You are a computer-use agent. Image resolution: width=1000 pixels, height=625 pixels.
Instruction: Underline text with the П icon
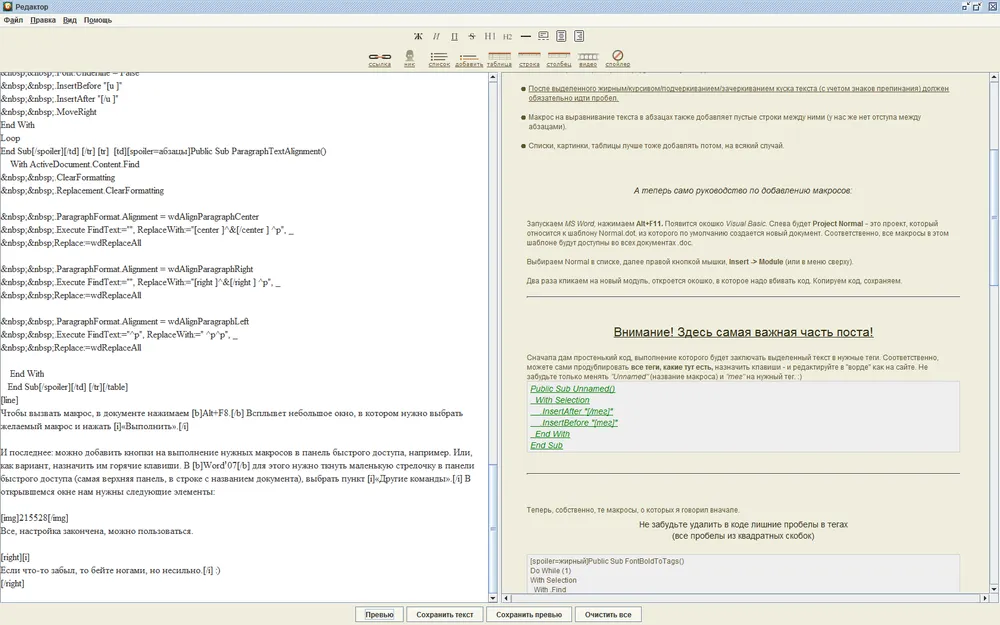click(454, 36)
